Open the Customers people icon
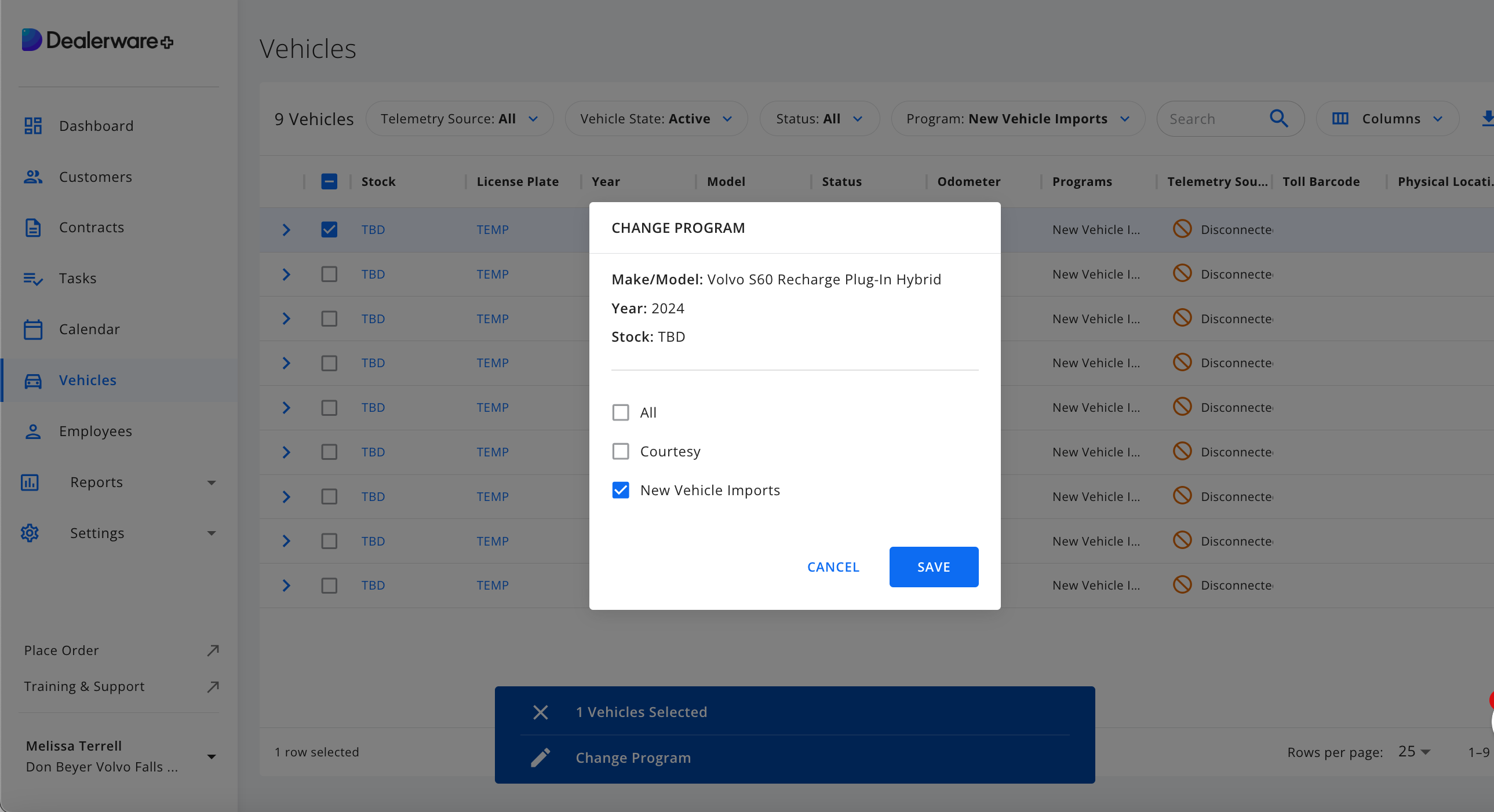 (x=33, y=177)
